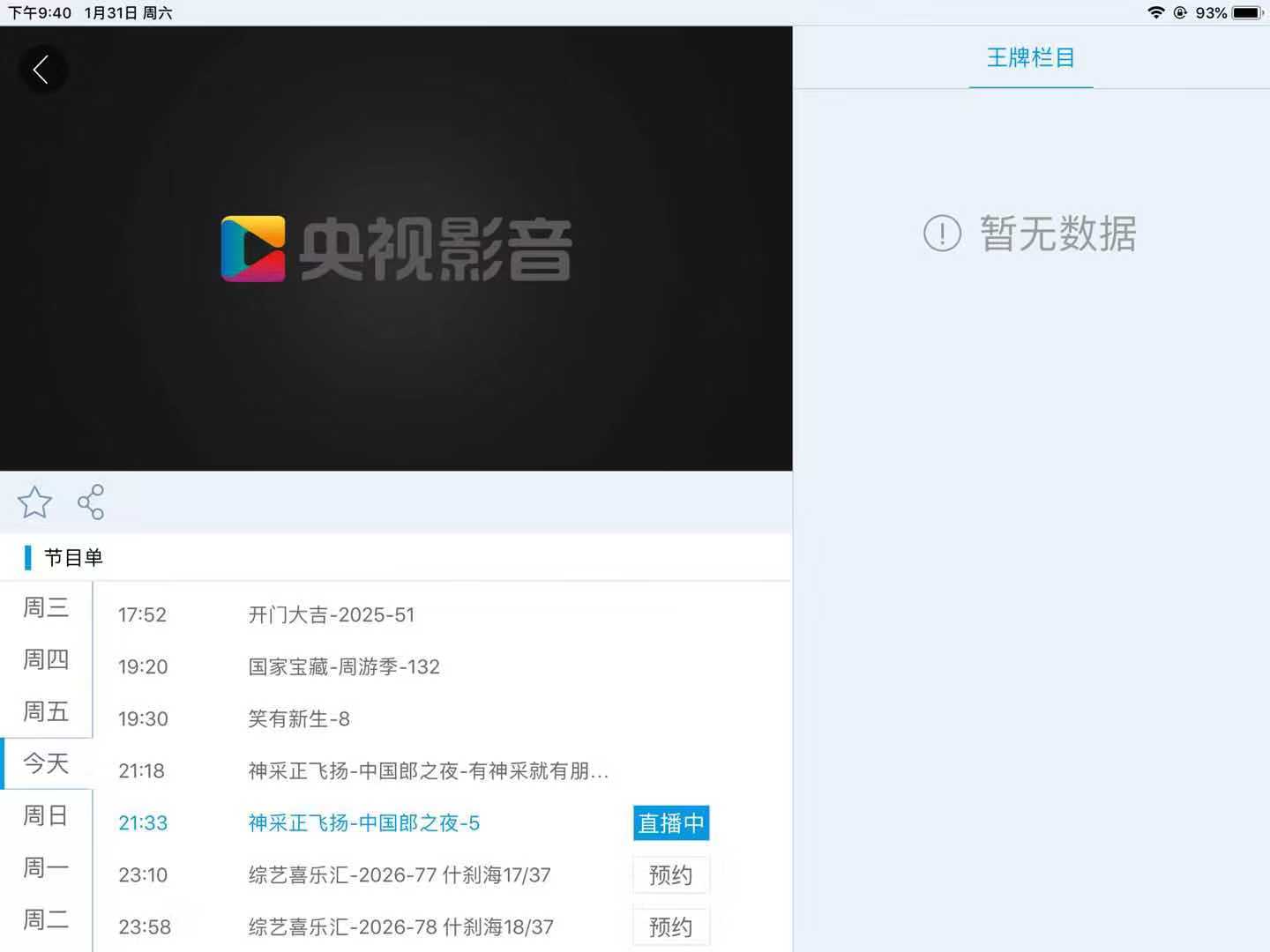Select 周四 in the schedule day list
Screen dimensions: 1270x952
46,659
